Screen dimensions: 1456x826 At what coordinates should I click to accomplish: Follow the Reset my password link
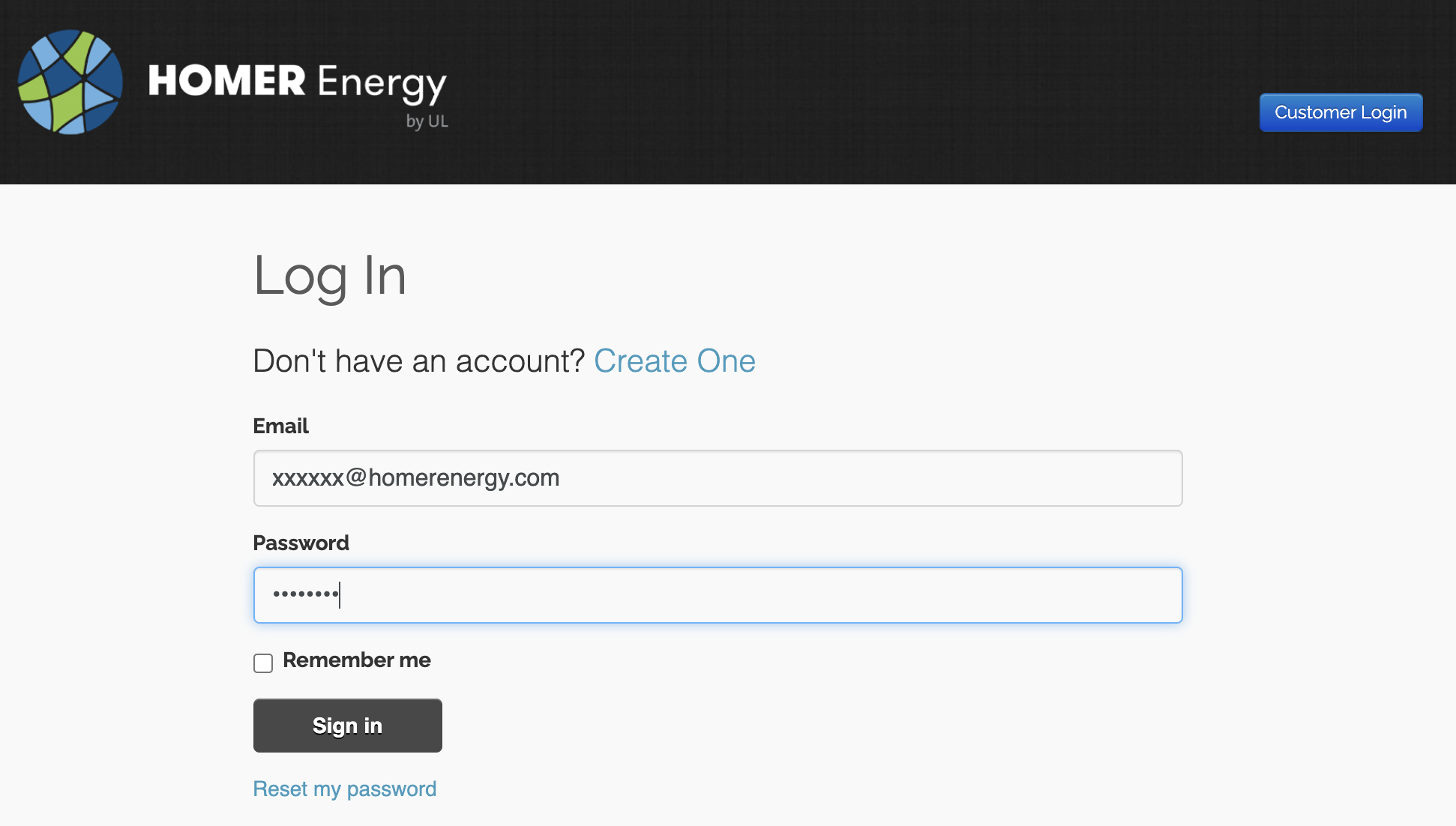[344, 788]
